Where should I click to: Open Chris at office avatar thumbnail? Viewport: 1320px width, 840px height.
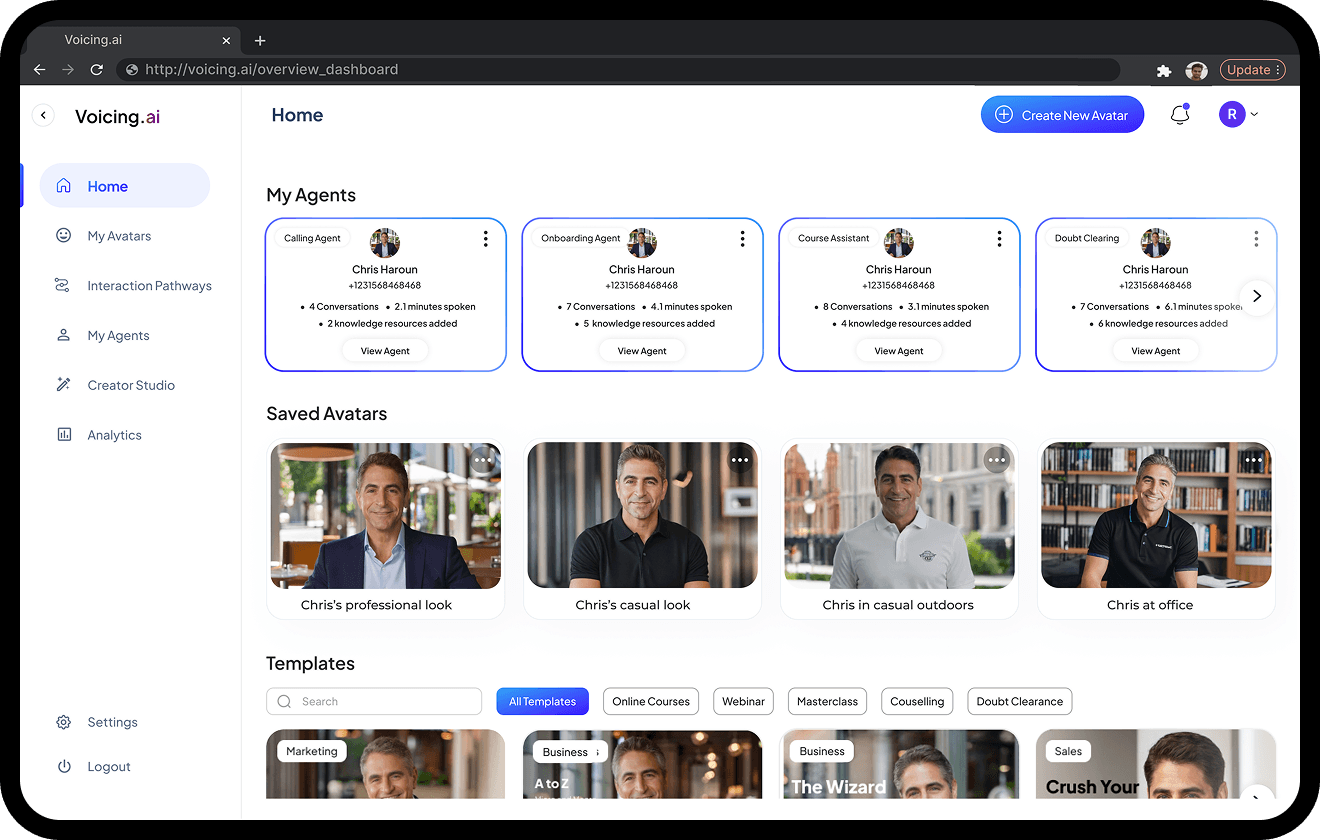(1156, 516)
